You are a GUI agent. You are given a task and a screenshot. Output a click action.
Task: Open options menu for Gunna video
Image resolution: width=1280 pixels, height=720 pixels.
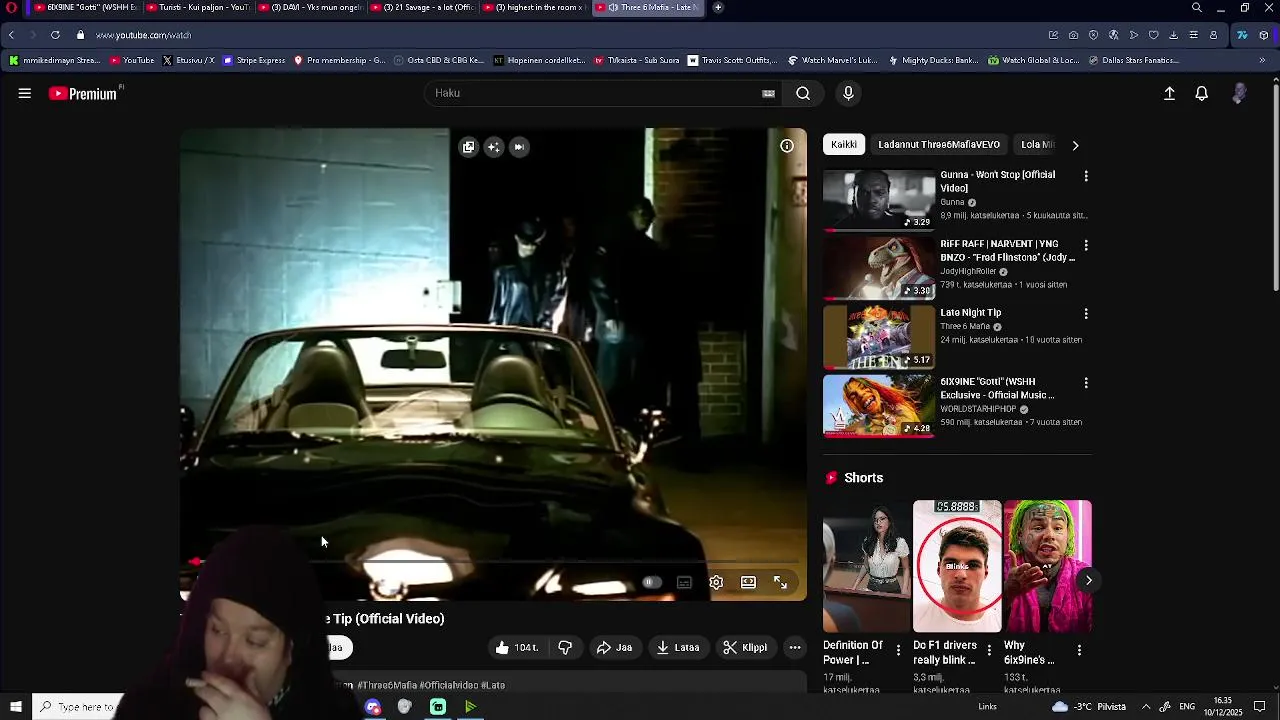point(1086,176)
